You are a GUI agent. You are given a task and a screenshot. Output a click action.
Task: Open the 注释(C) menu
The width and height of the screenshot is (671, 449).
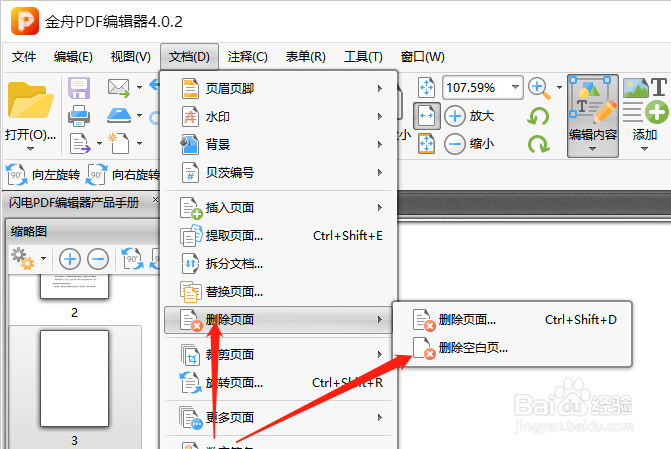247,56
